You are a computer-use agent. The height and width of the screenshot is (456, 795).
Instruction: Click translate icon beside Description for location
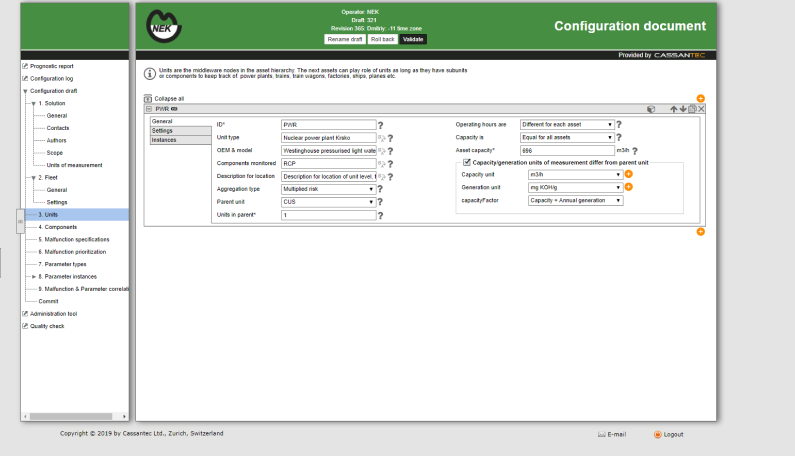click(x=382, y=177)
